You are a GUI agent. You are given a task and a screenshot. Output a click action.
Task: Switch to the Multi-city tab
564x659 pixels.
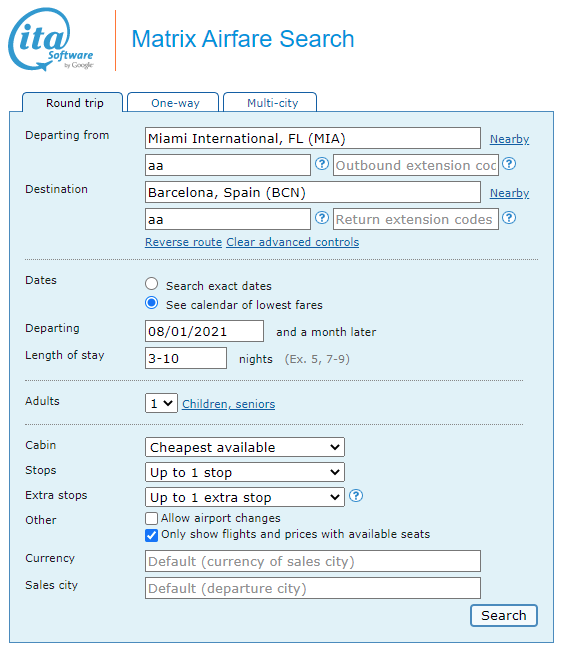270,103
